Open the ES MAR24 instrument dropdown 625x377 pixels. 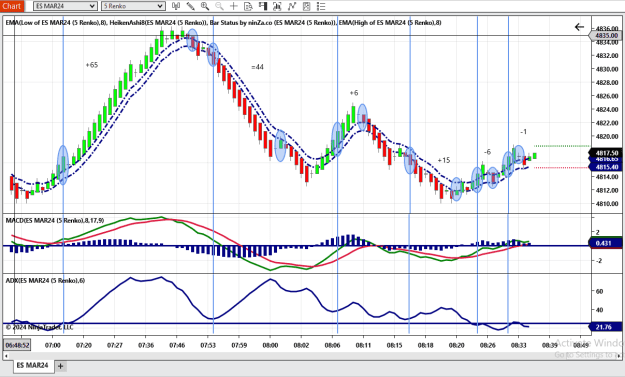tap(65, 6)
